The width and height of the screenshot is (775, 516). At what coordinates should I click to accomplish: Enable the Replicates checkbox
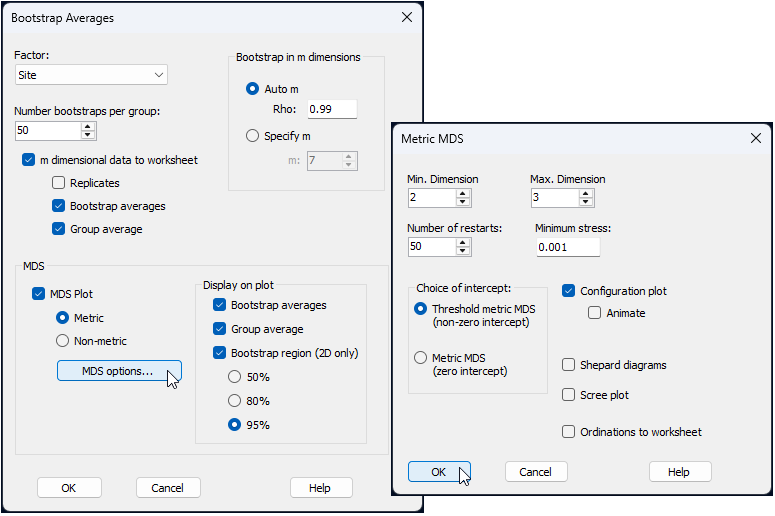point(59,183)
